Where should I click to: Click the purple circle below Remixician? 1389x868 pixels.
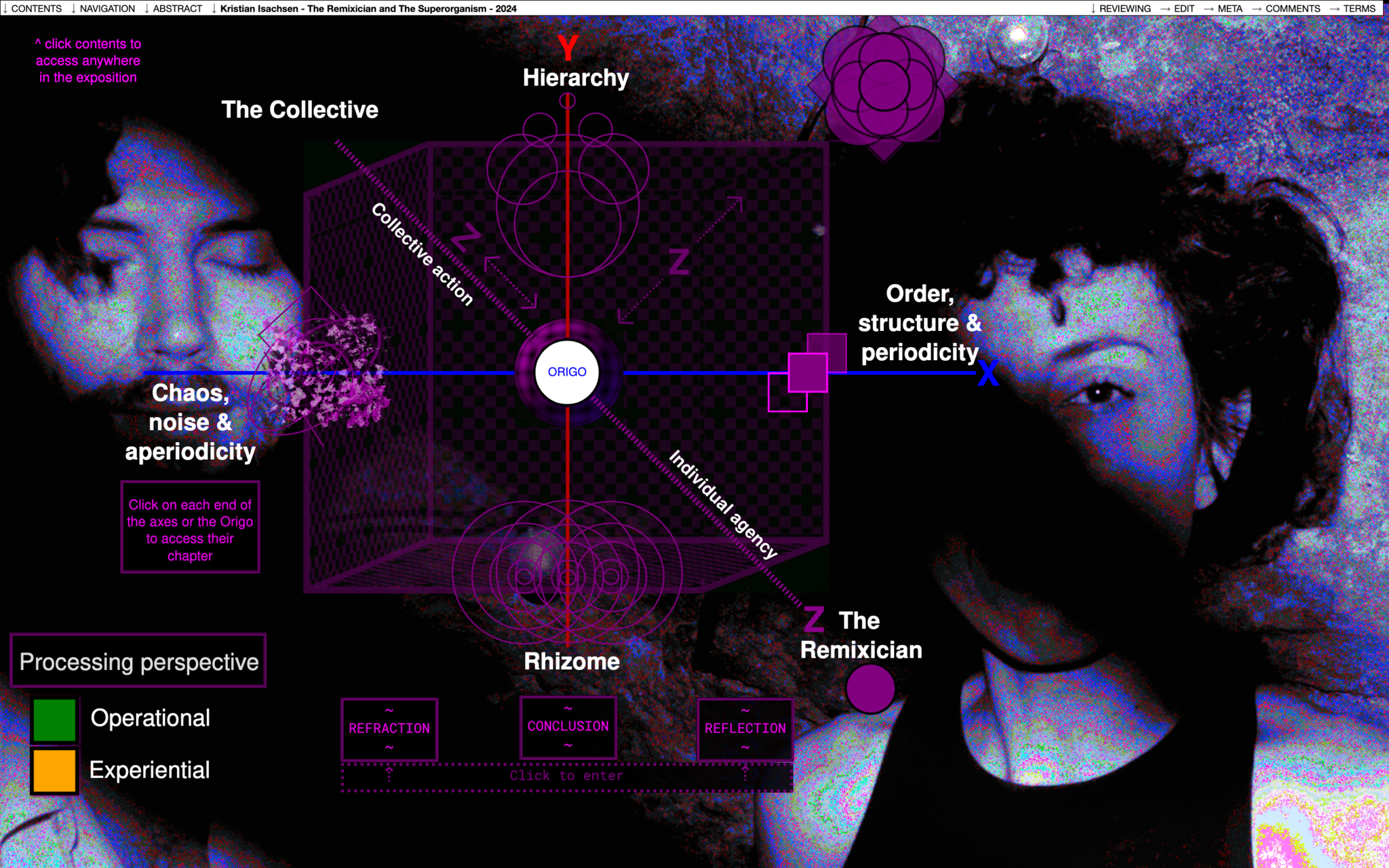click(x=870, y=688)
